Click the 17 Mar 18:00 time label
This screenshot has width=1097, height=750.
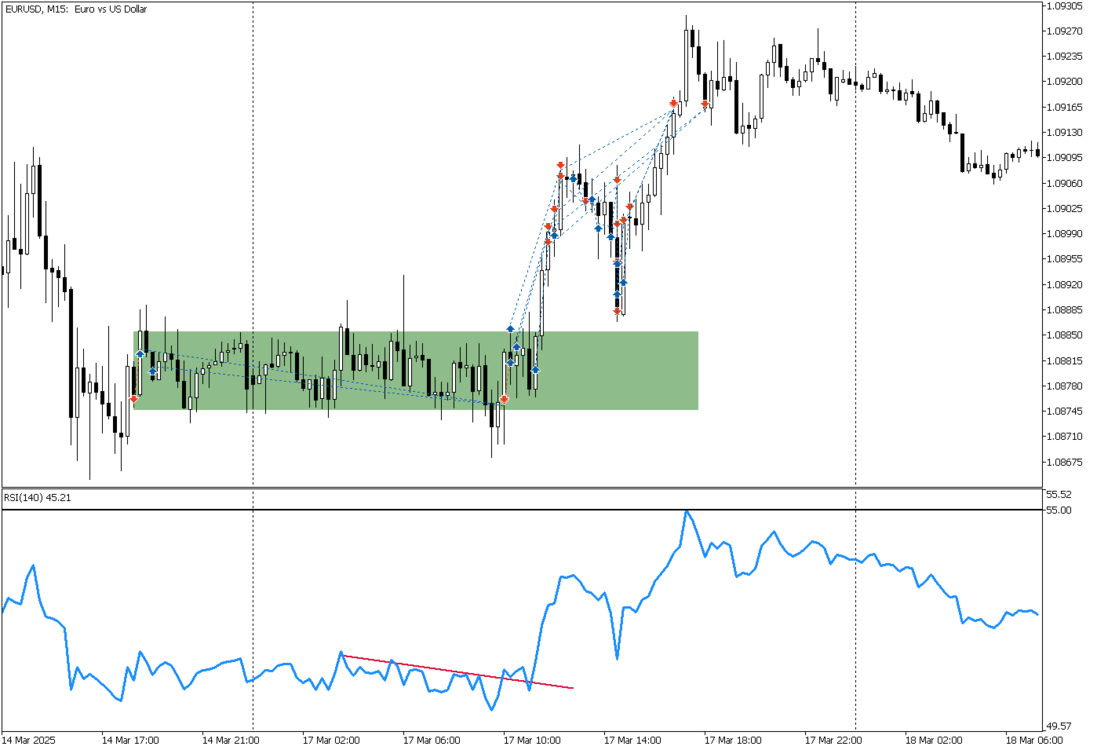pyautogui.click(x=732, y=740)
